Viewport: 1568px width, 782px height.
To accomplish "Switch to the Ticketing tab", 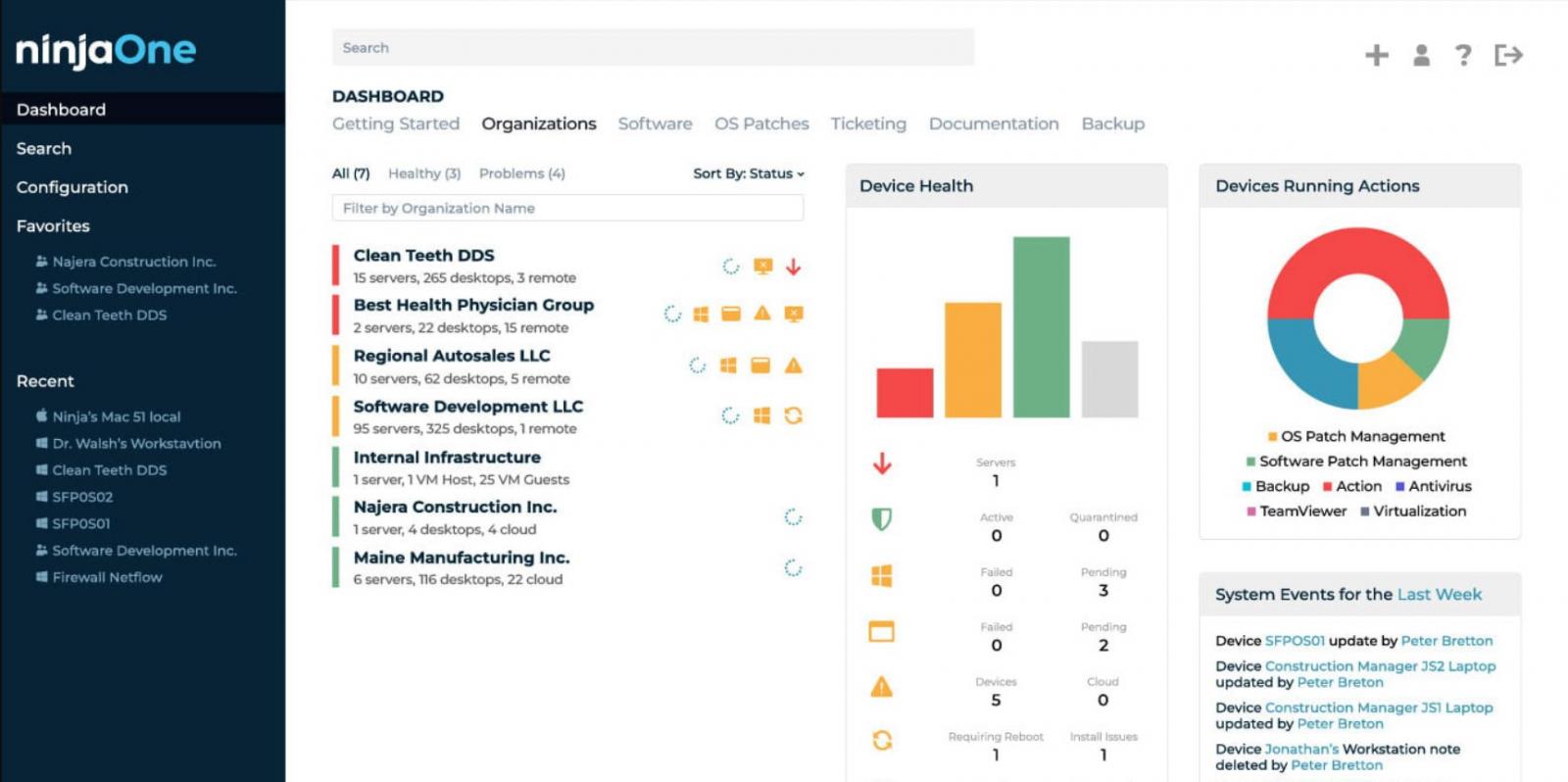I will click(x=868, y=123).
